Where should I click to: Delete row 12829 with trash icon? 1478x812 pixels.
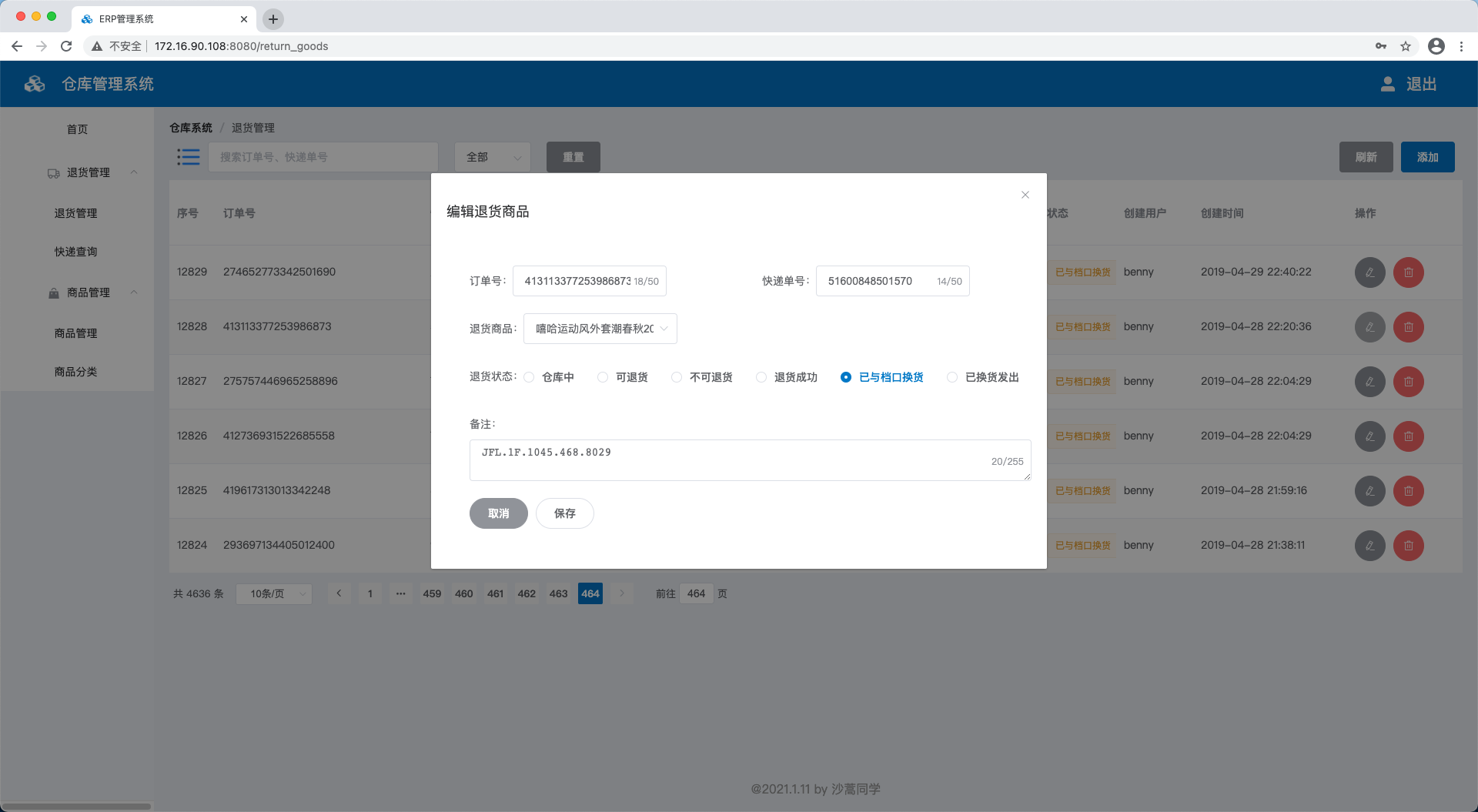click(x=1409, y=272)
